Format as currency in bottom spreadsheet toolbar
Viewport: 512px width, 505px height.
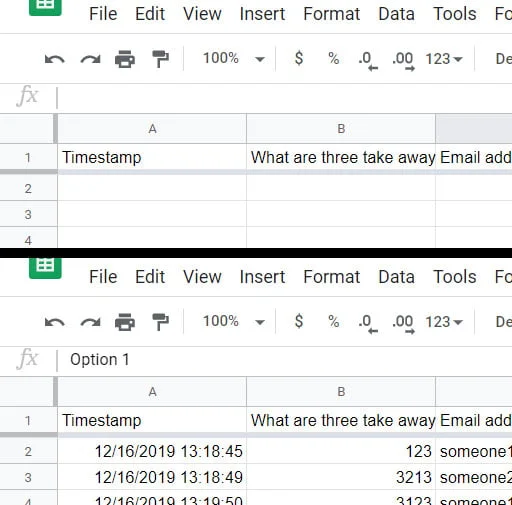coord(299,321)
